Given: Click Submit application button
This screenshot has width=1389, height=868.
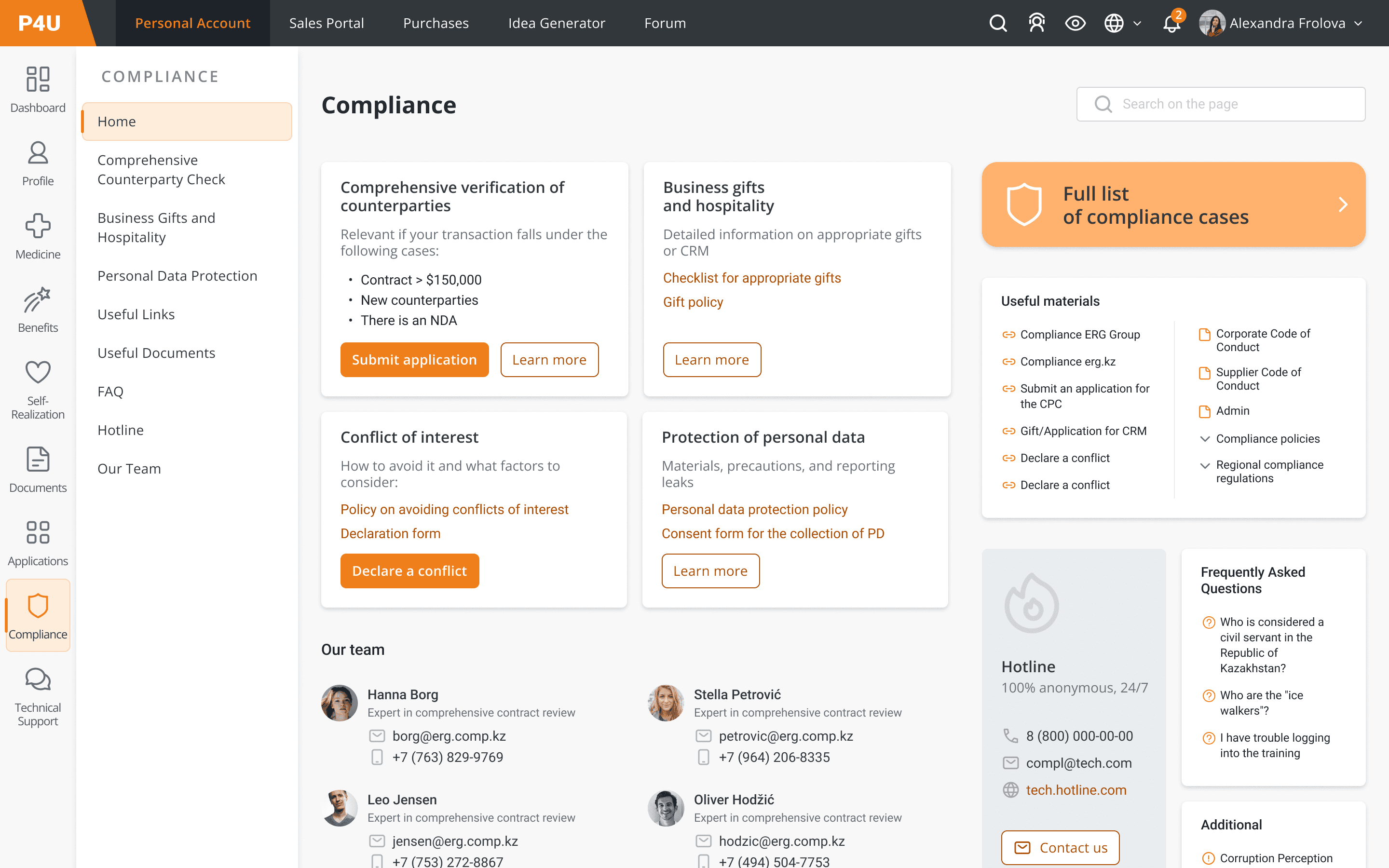Looking at the screenshot, I should pos(414,359).
